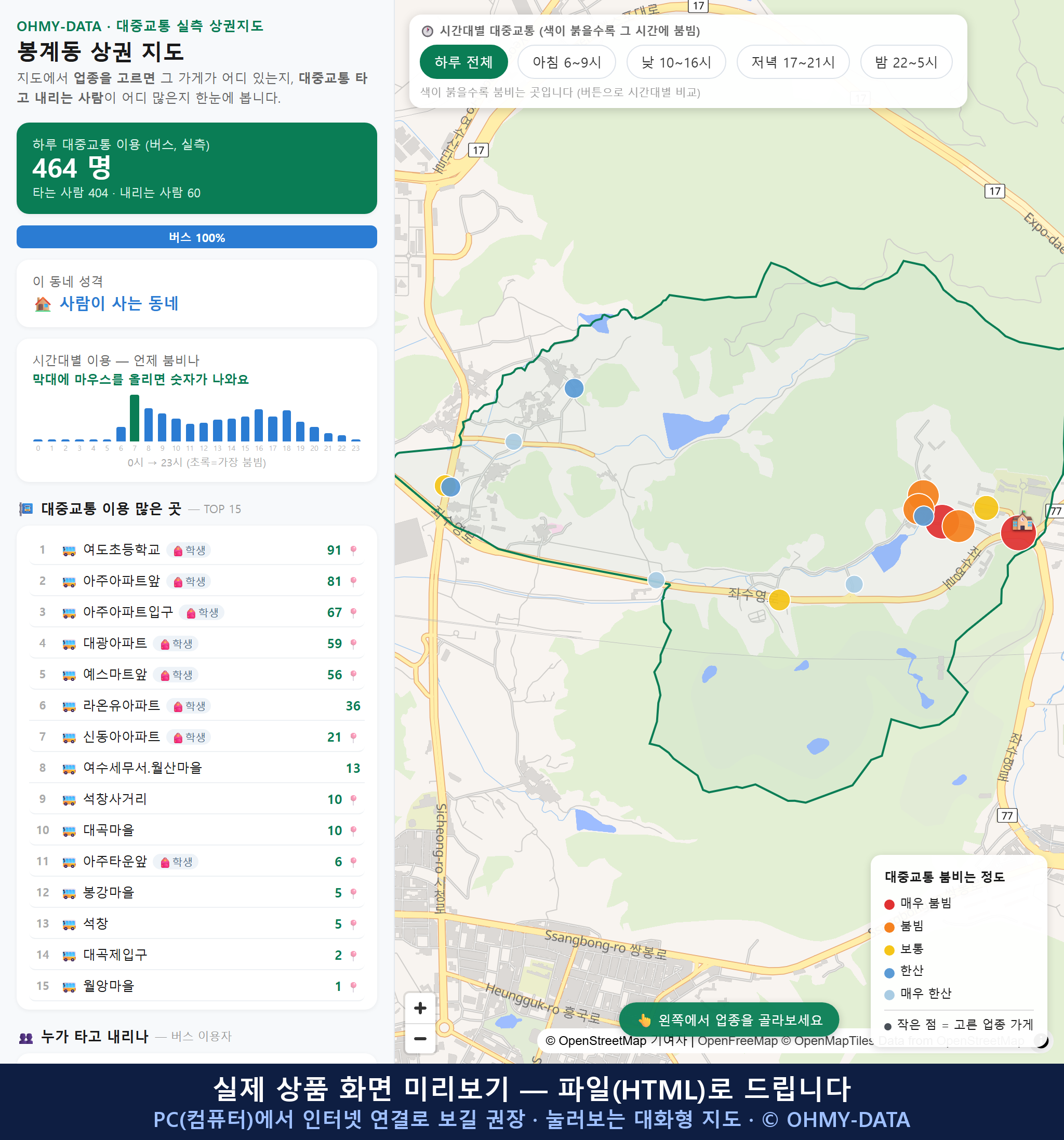Click the location pin for 봉강마을
The height and width of the screenshot is (1140, 1064).
click(353, 892)
